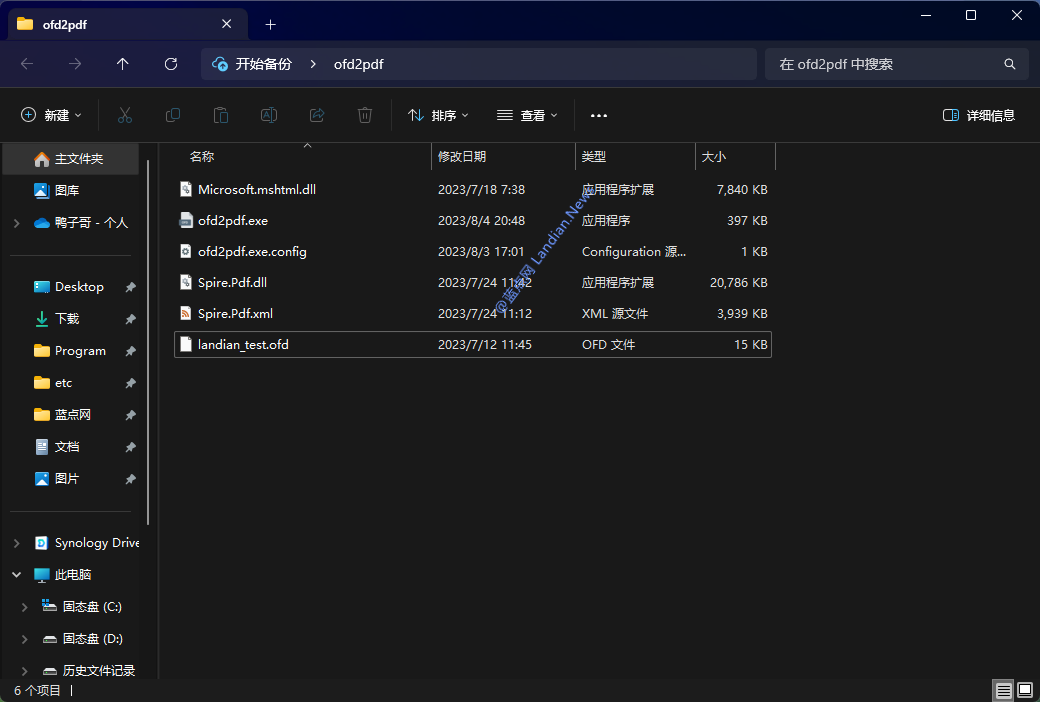The width and height of the screenshot is (1040, 702).
Task: Navigate up one folder level
Action: [x=123, y=64]
